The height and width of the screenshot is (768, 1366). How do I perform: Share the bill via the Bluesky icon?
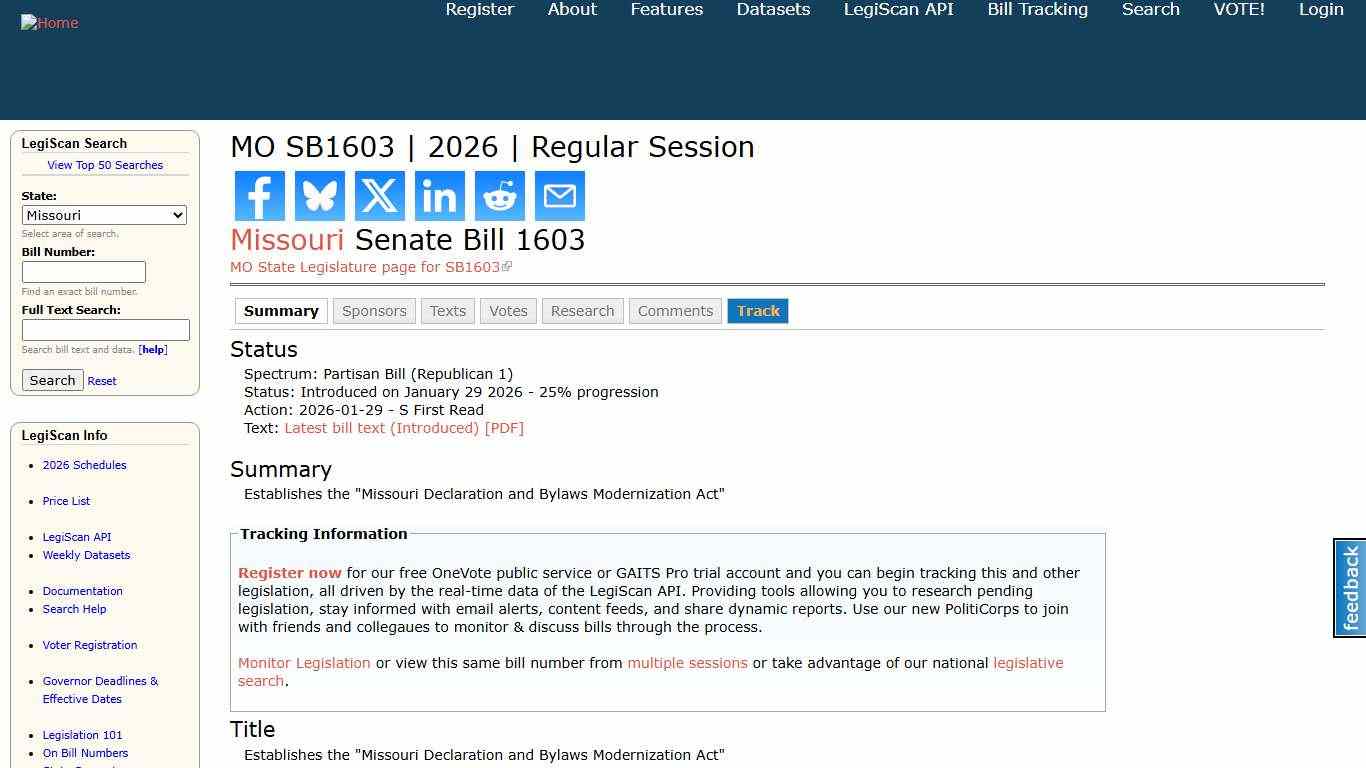(319, 196)
